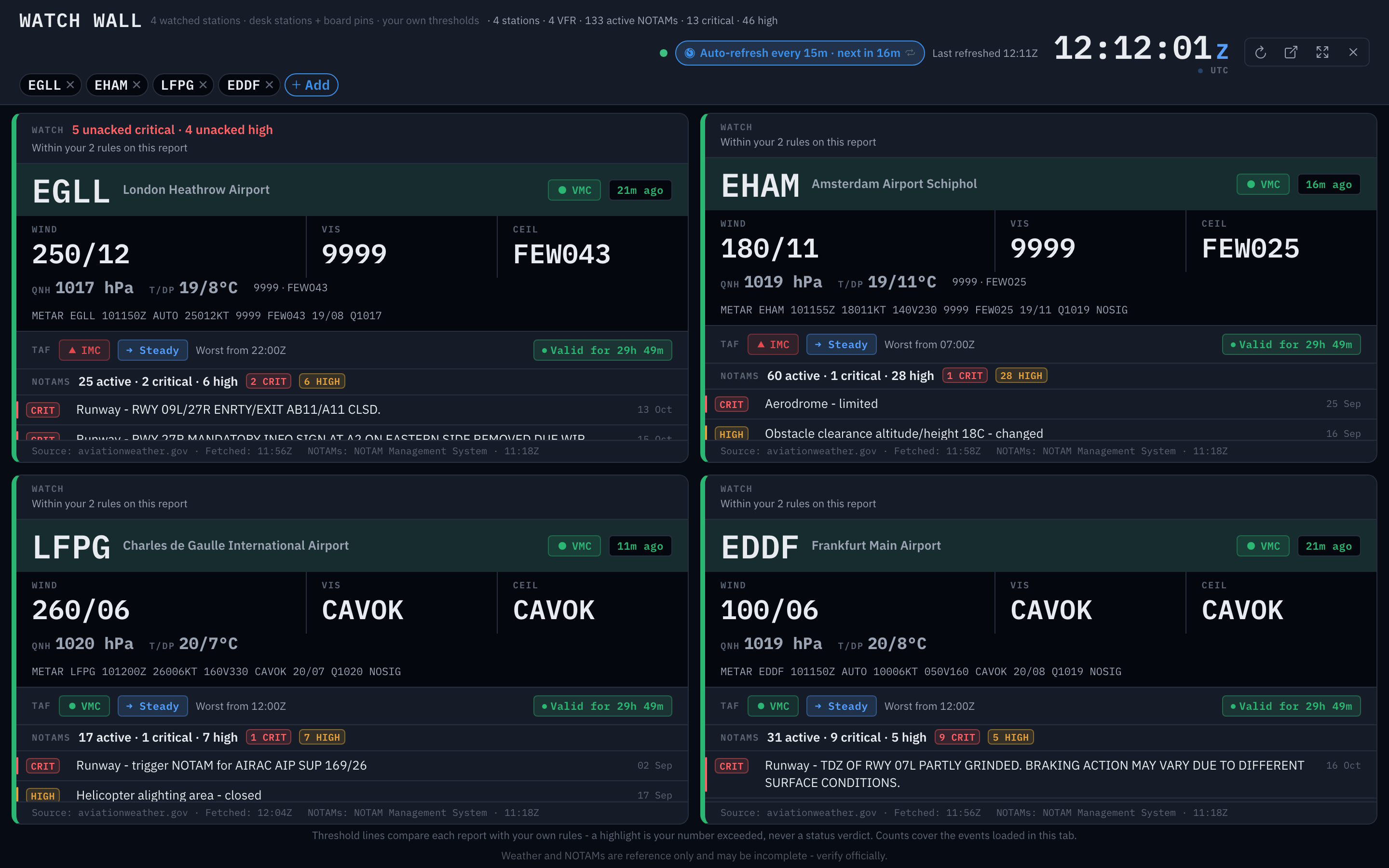Filter EDDF NOTAMs by 9 CRIT badge
Viewport: 1389px width, 868px height.
point(957,737)
